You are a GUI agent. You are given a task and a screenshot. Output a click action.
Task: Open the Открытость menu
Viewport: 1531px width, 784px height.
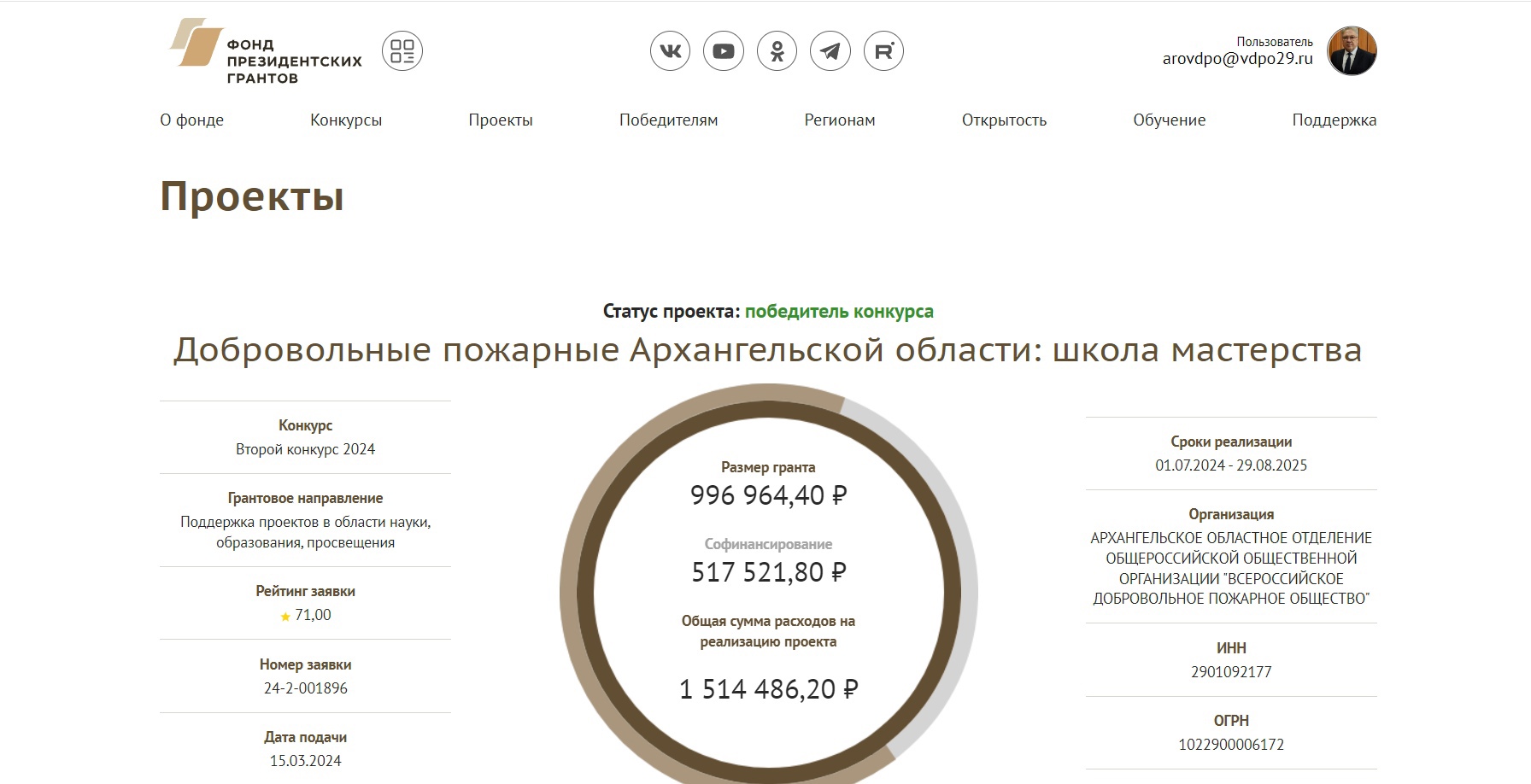1004,120
